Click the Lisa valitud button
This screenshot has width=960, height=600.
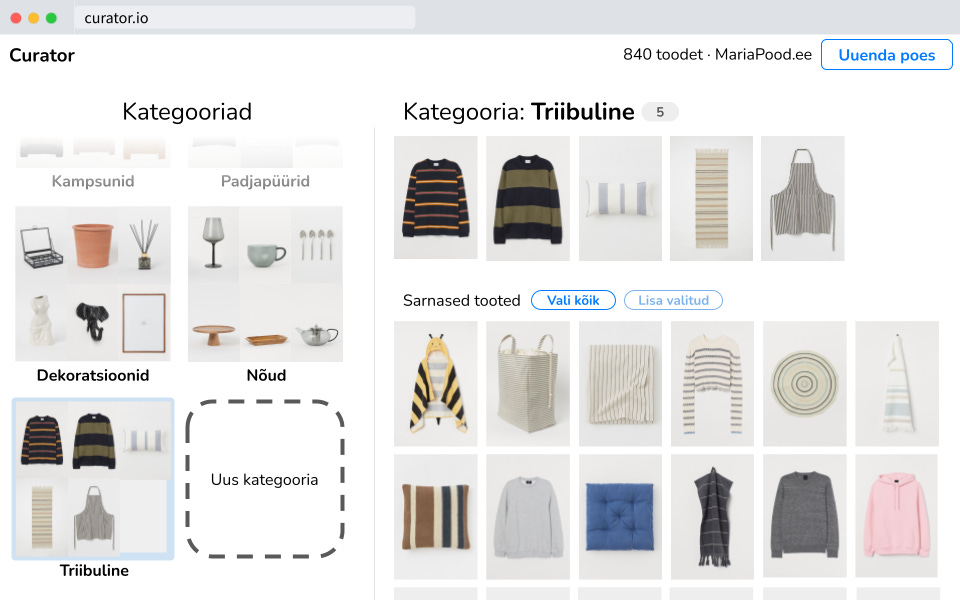(672, 300)
